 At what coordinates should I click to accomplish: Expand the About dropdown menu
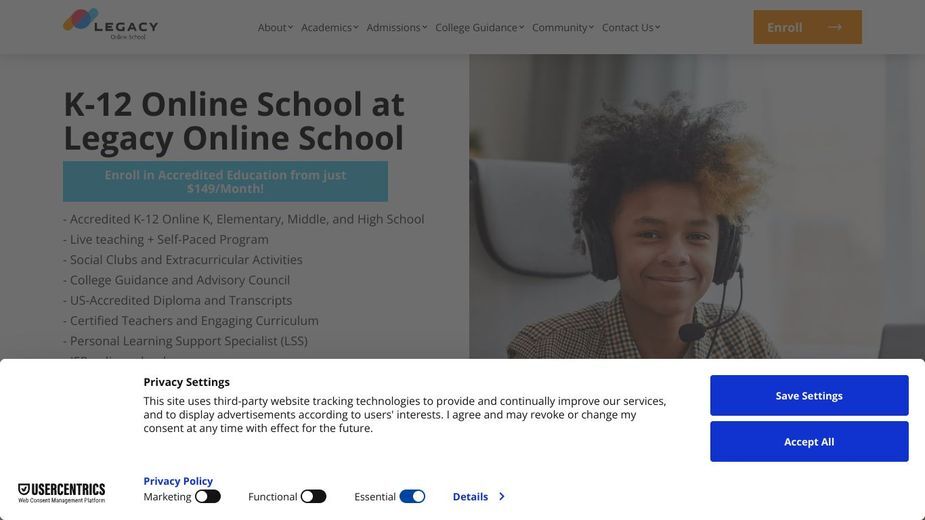point(275,27)
